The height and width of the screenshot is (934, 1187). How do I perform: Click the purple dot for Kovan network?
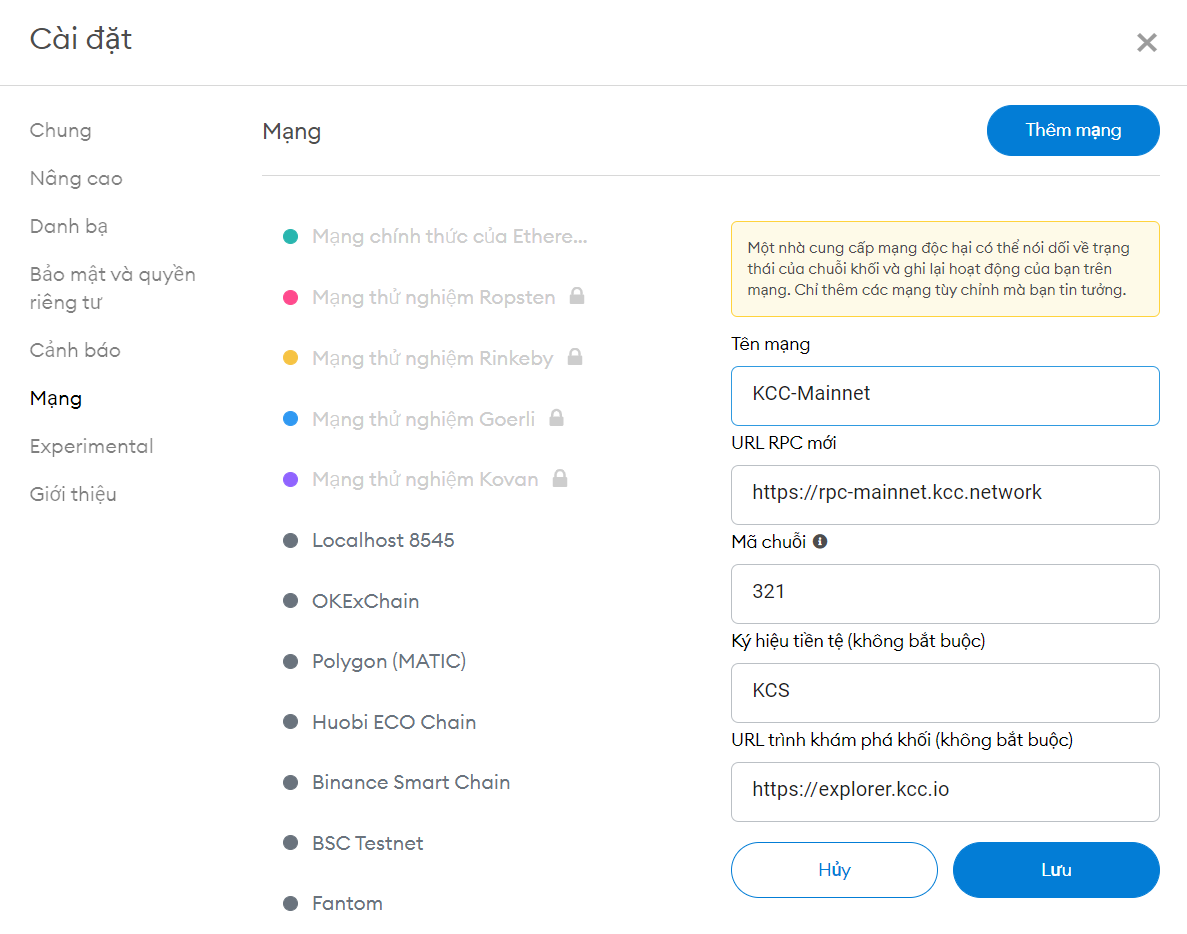(290, 479)
